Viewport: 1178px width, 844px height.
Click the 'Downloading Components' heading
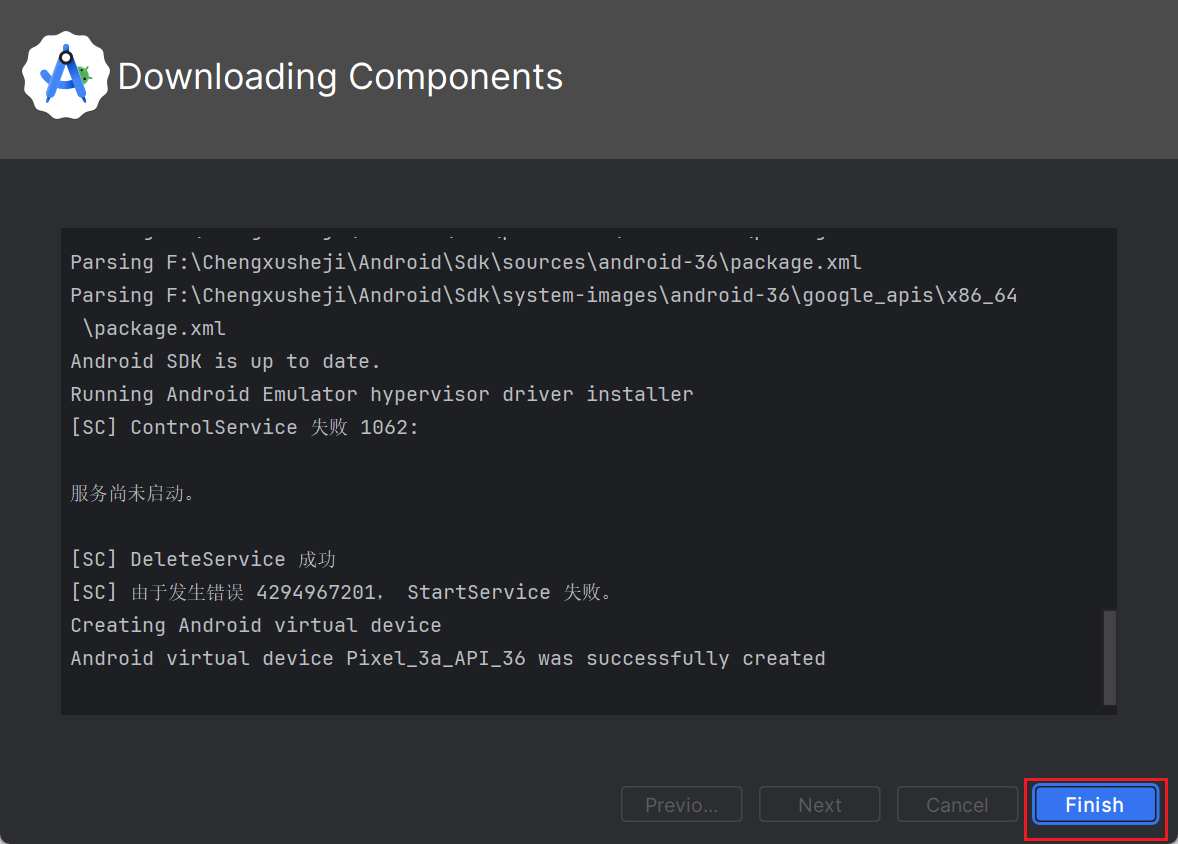tap(340, 77)
